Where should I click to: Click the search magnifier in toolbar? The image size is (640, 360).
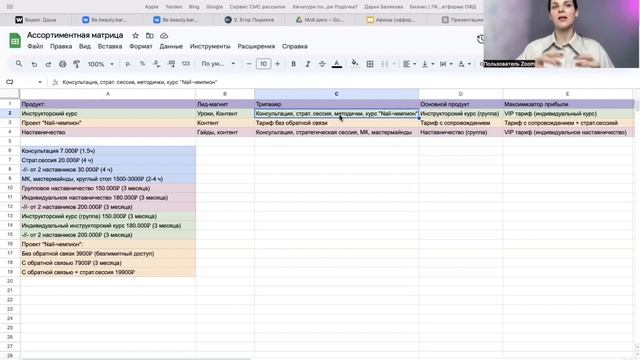click(19, 64)
